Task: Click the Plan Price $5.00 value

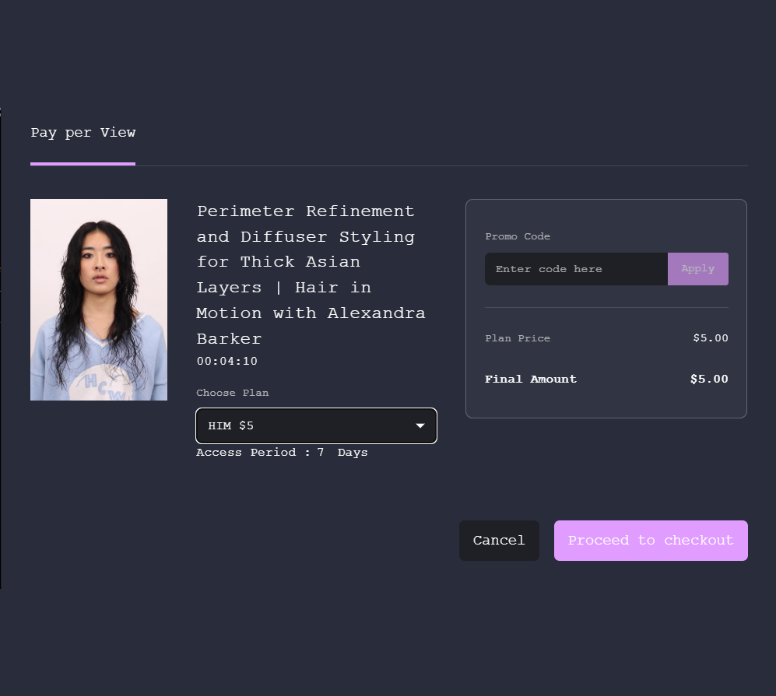Action: pyautogui.click(x=710, y=339)
